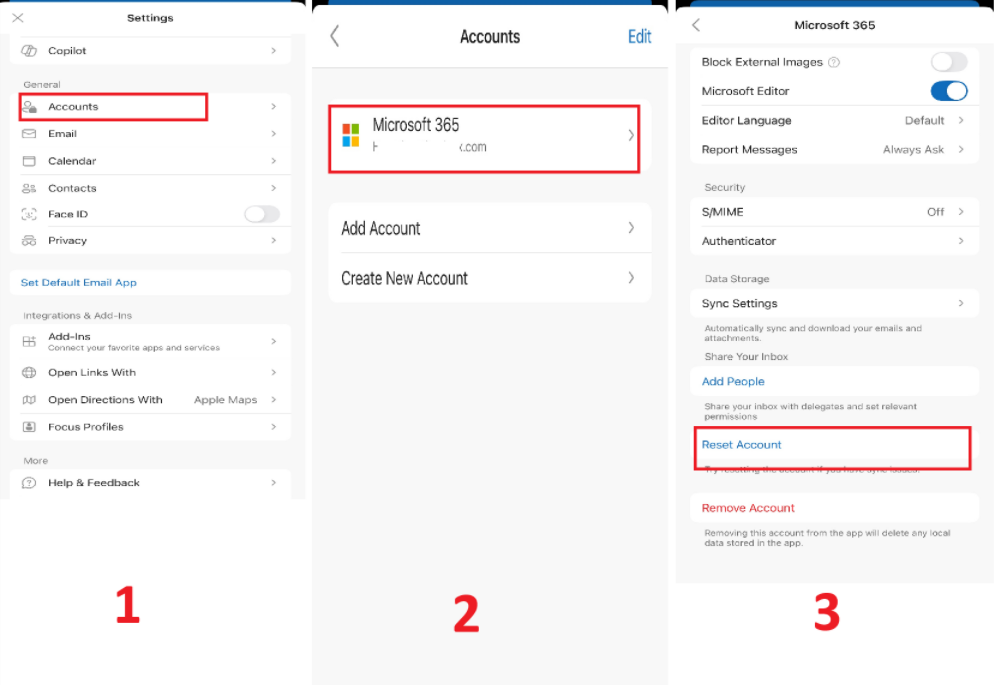
Task: Open Create New Account option
Action: click(489, 278)
